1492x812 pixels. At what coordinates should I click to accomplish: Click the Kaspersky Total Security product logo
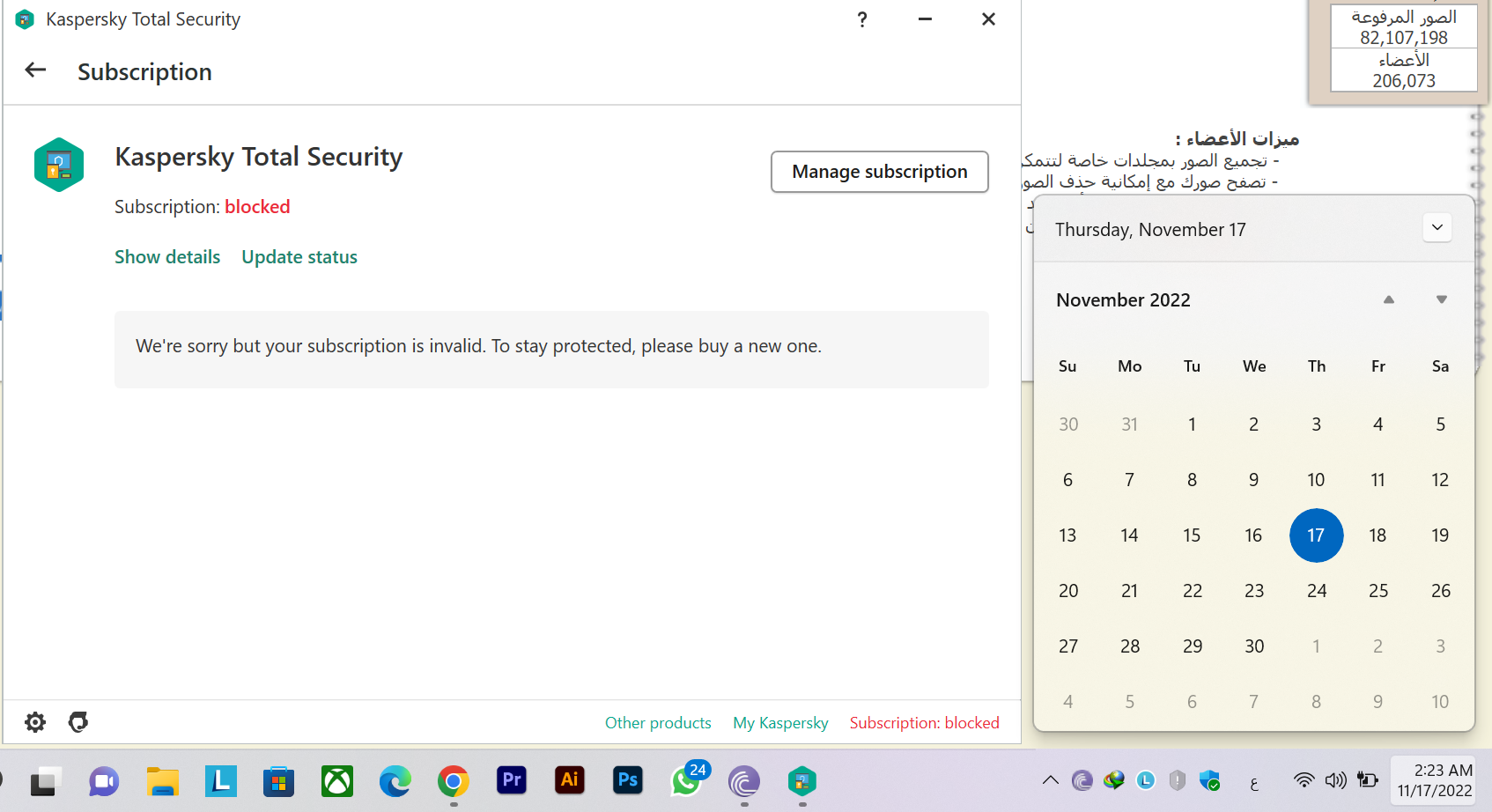coord(59,165)
